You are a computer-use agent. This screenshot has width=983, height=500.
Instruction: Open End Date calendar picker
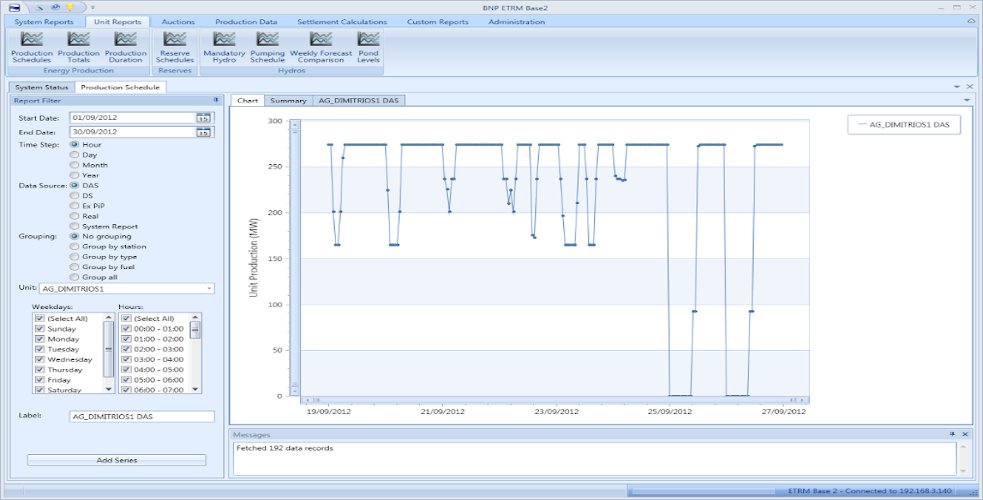(x=204, y=132)
